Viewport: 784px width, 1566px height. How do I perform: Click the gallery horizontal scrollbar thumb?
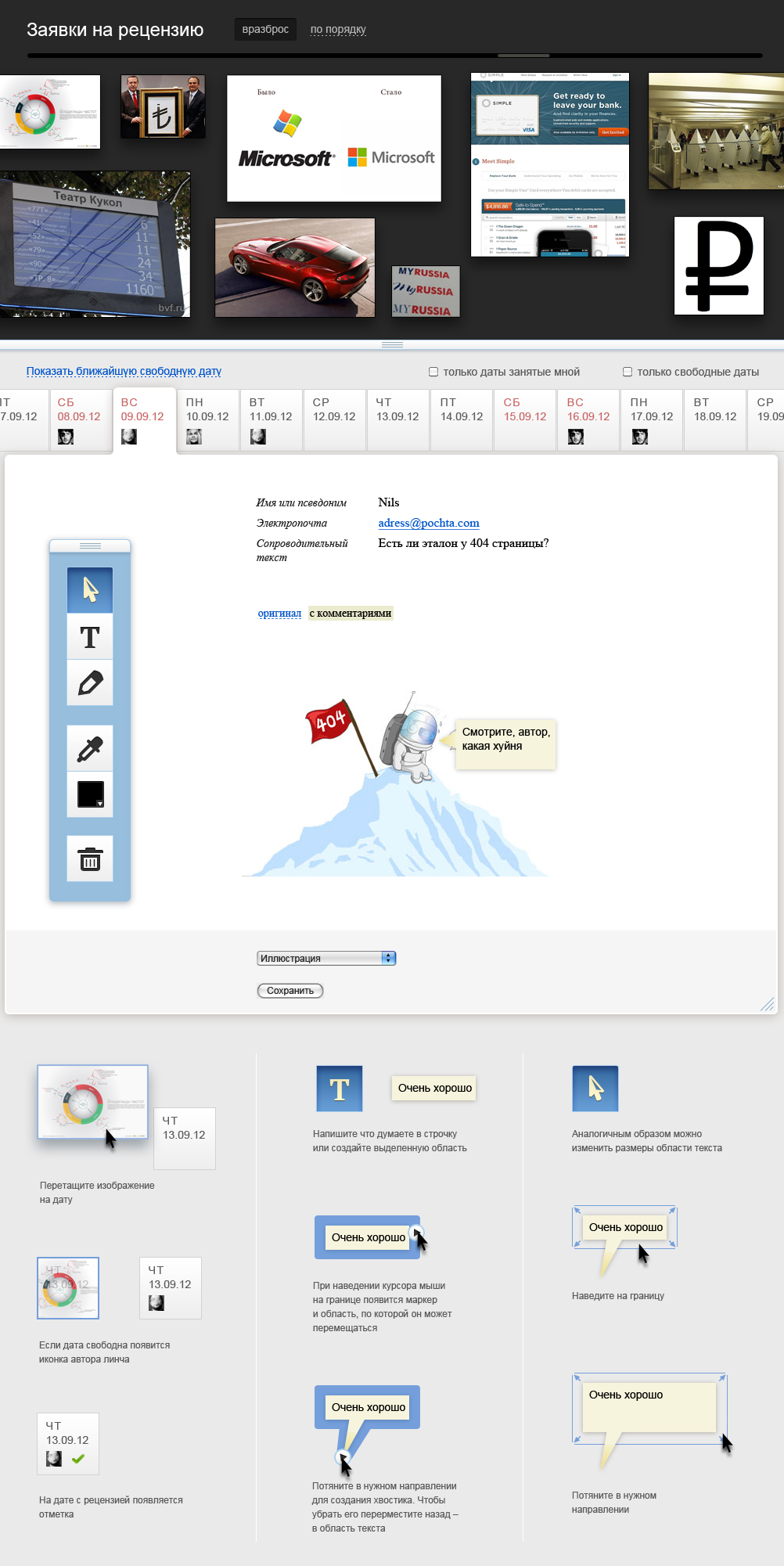(x=523, y=56)
